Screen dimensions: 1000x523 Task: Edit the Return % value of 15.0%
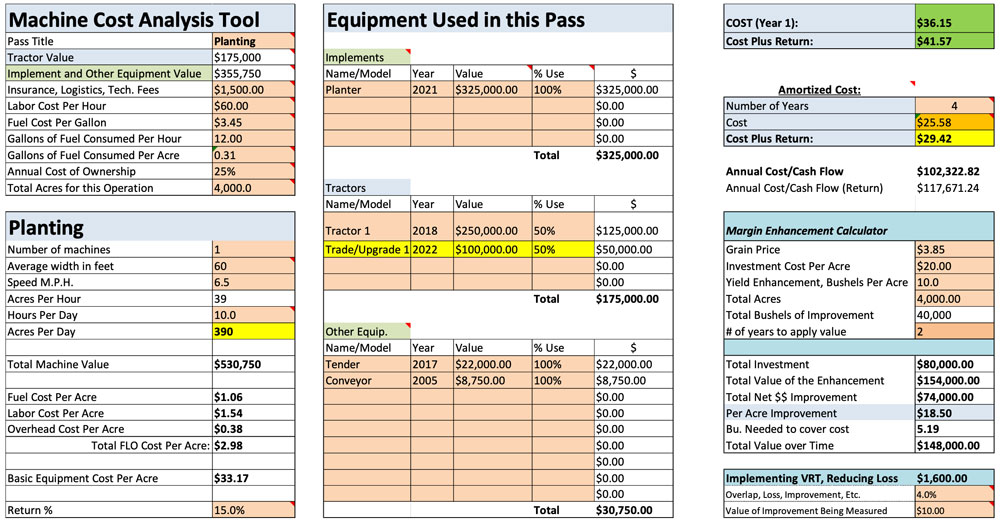[253, 510]
